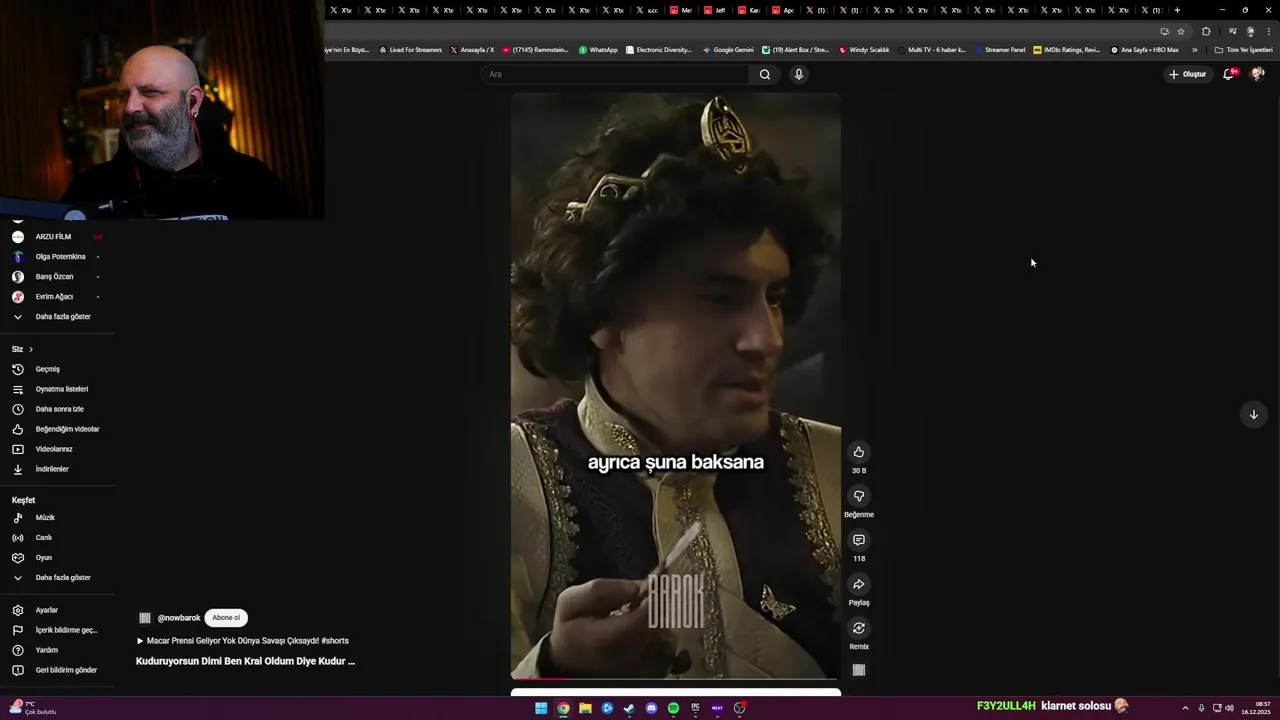The height and width of the screenshot is (720, 1280).
Task: Go to next Short with down arrow
Action: (x=1253, y=414)
